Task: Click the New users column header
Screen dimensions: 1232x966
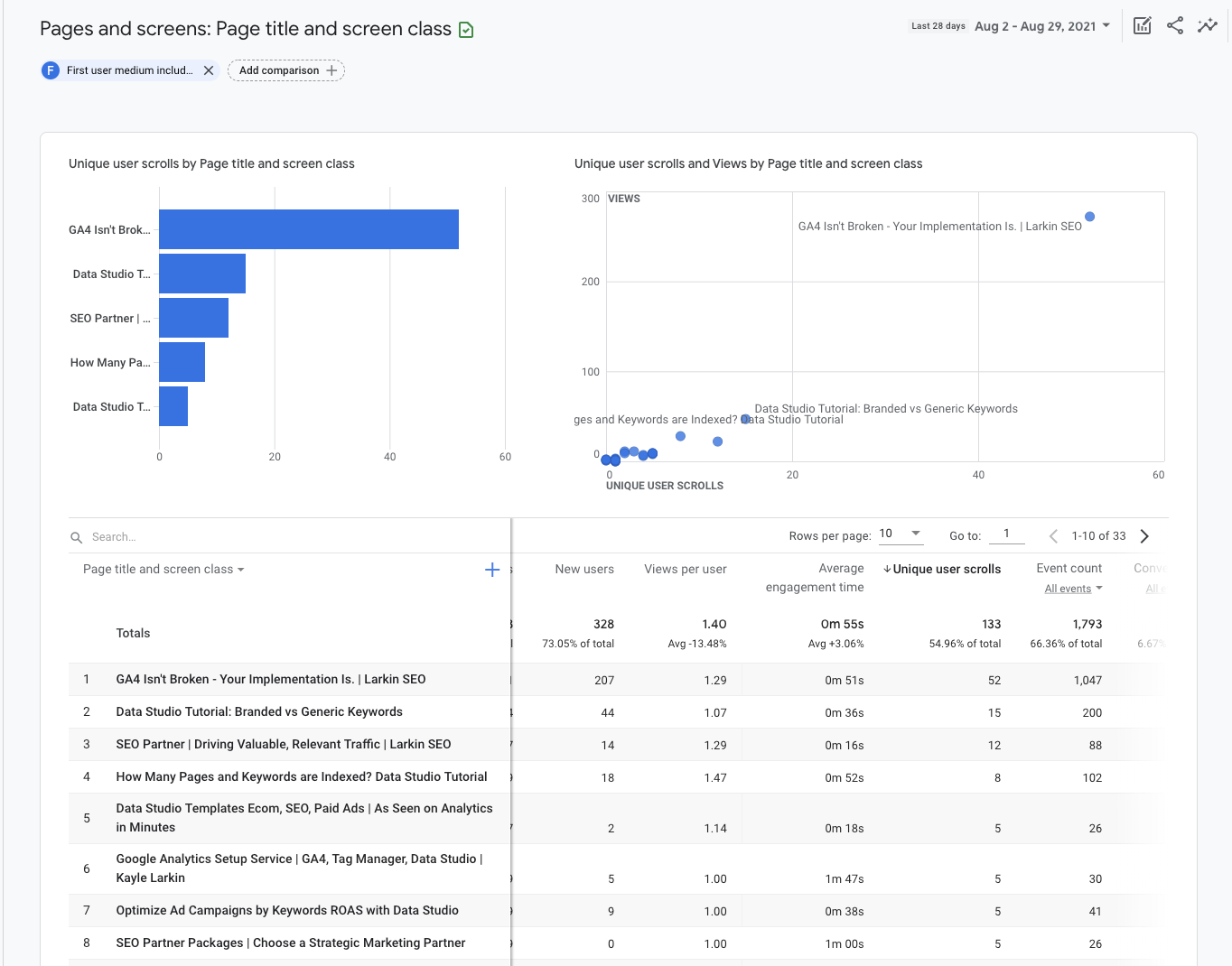Action: tap(584, 570)
